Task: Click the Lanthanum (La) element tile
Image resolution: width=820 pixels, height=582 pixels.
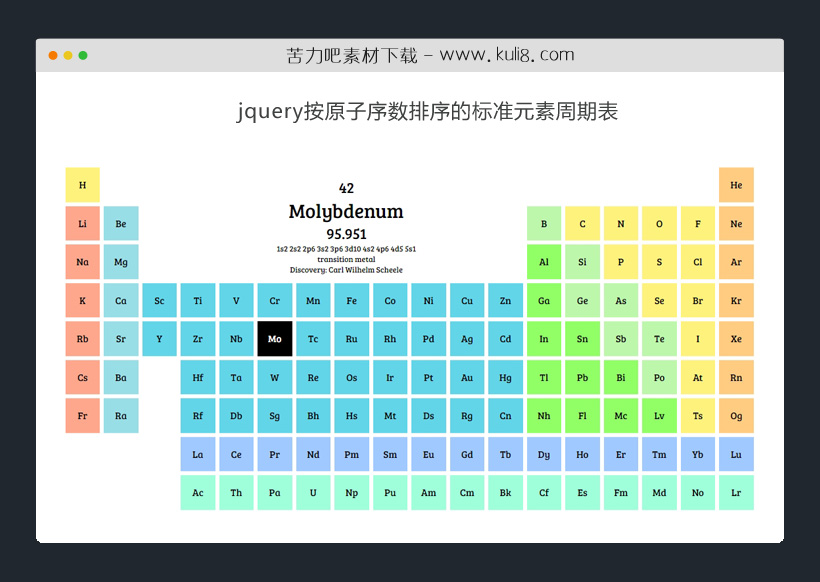Action: (x=198, y=454)
